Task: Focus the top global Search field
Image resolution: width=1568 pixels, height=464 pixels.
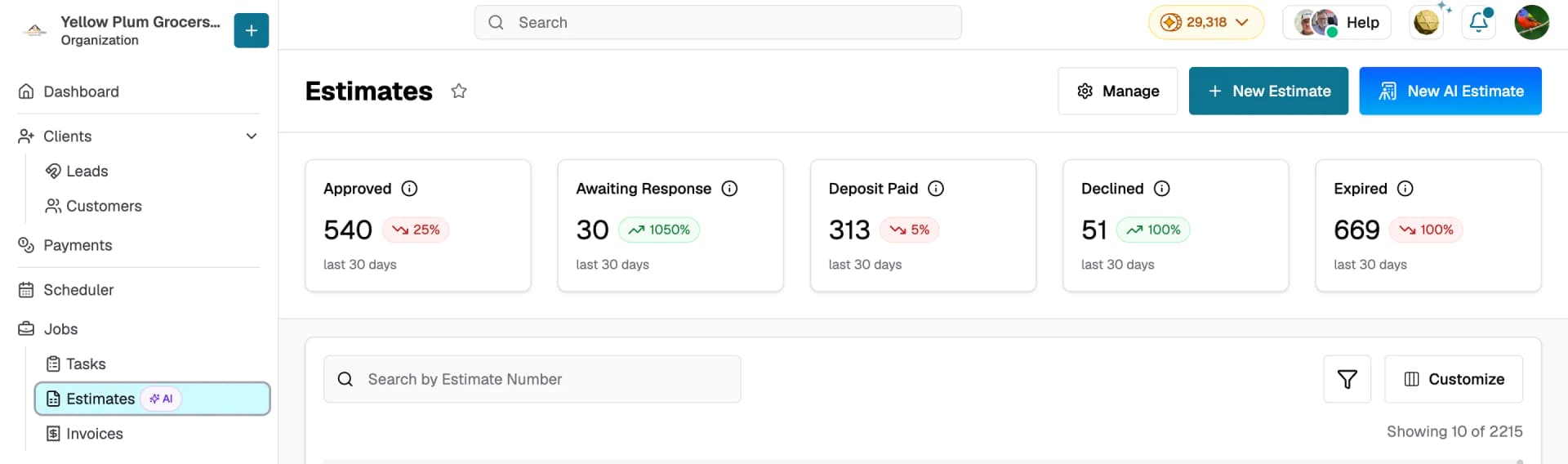Action: point(718,22)
